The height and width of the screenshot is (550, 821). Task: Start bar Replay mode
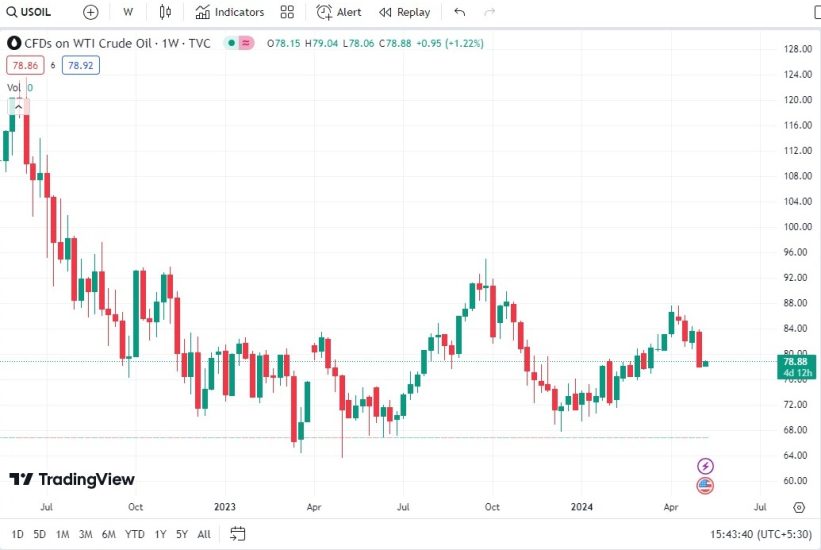[405, 12]
